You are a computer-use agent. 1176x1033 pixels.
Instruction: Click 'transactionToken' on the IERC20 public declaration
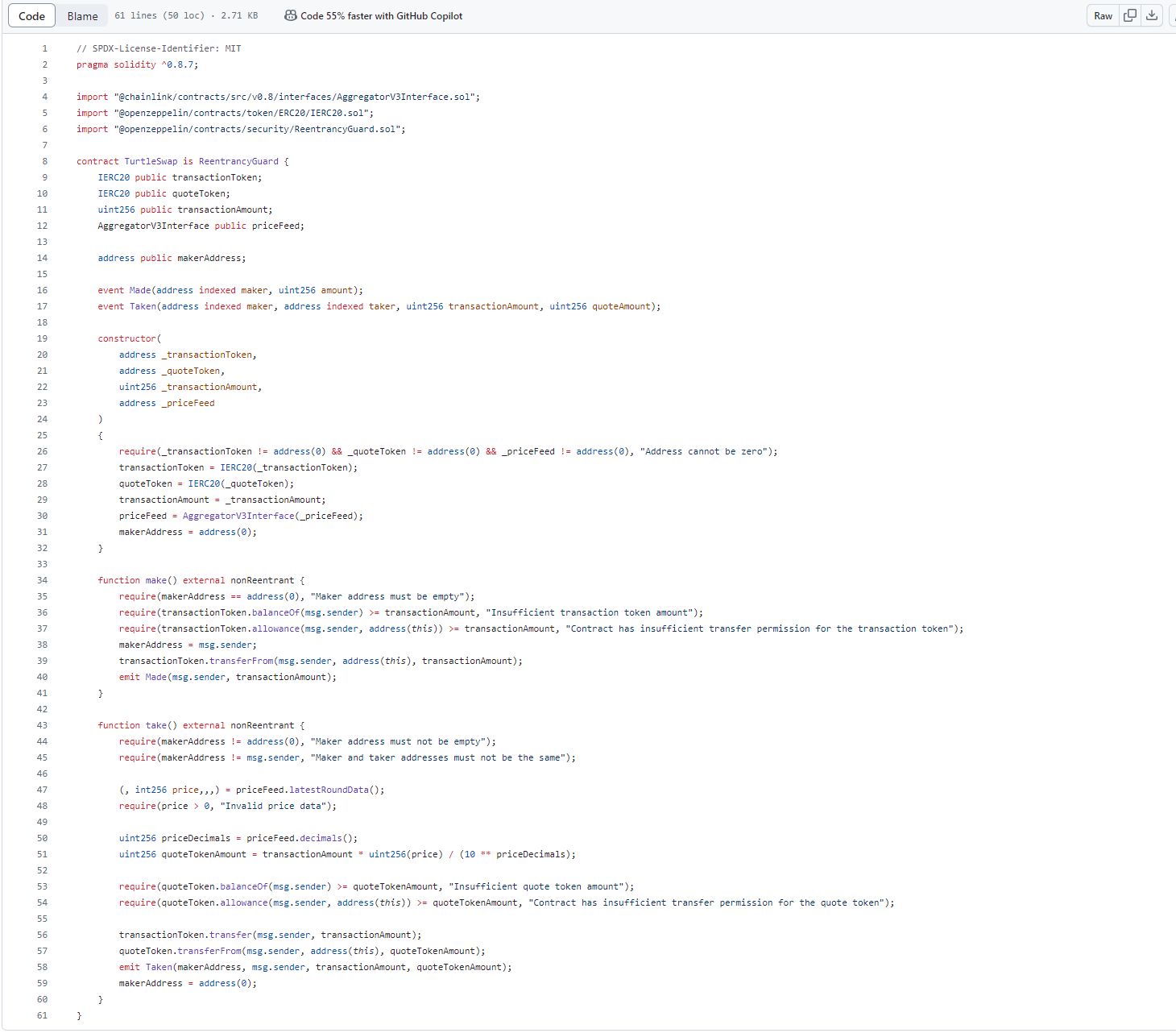pos(214,177)
